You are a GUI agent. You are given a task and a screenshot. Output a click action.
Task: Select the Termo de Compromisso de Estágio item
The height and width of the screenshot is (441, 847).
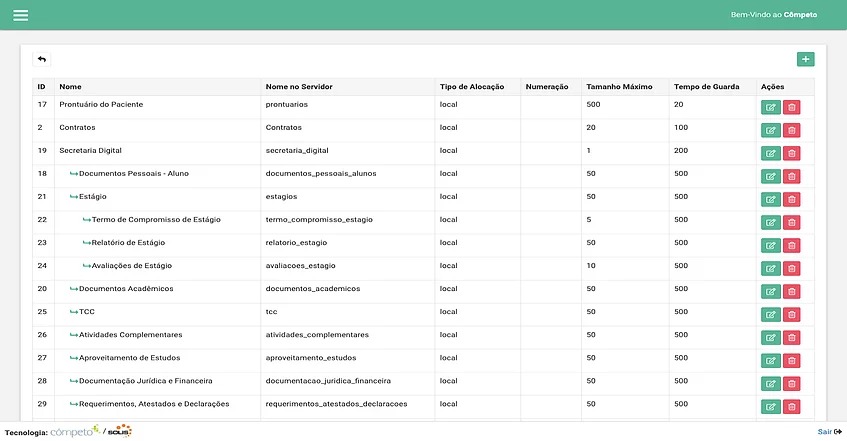click(155, 219)
